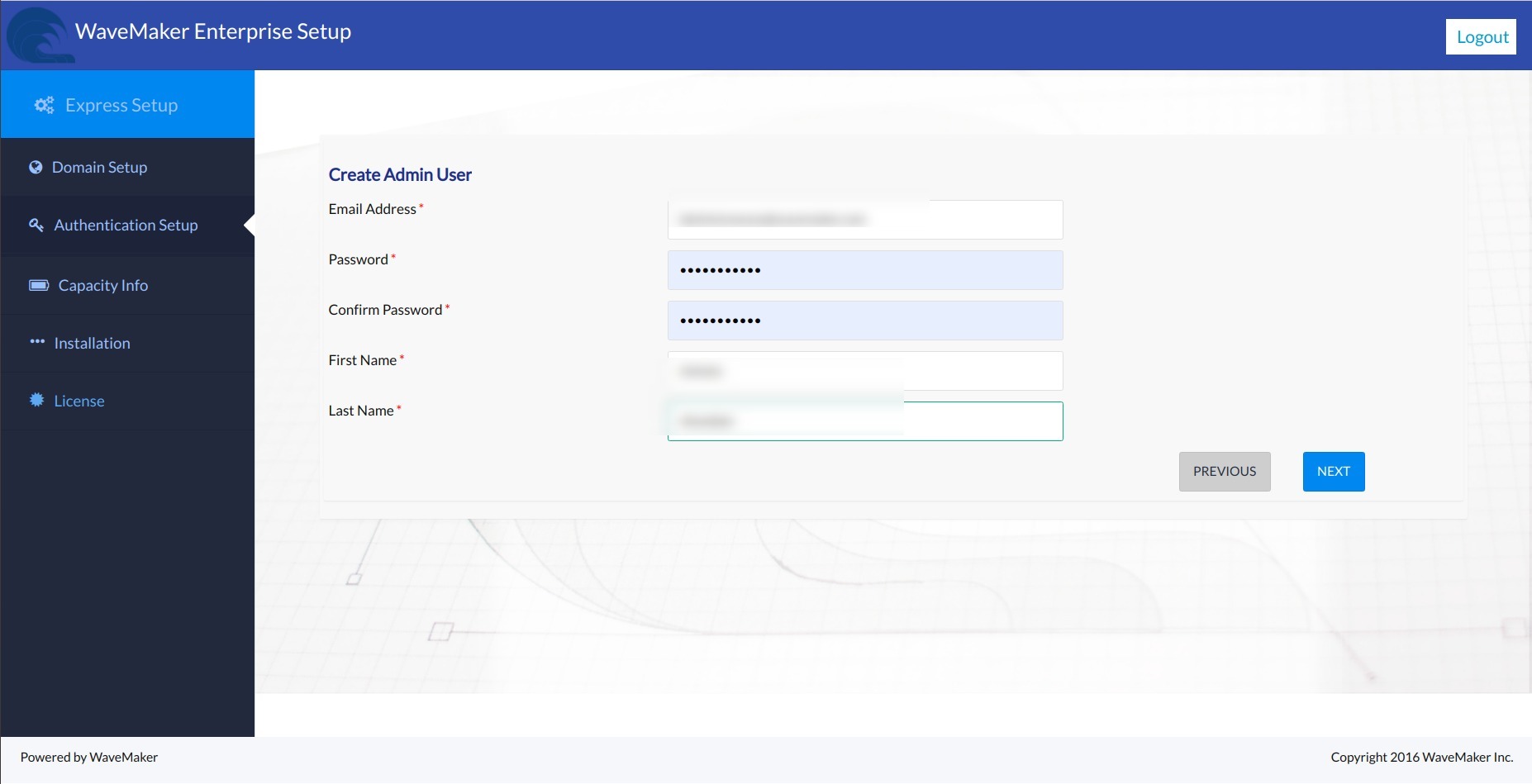Screen dimensions: 1532x784
Task: Click the Authentication Setup key icon
Action: coord(36,225)
